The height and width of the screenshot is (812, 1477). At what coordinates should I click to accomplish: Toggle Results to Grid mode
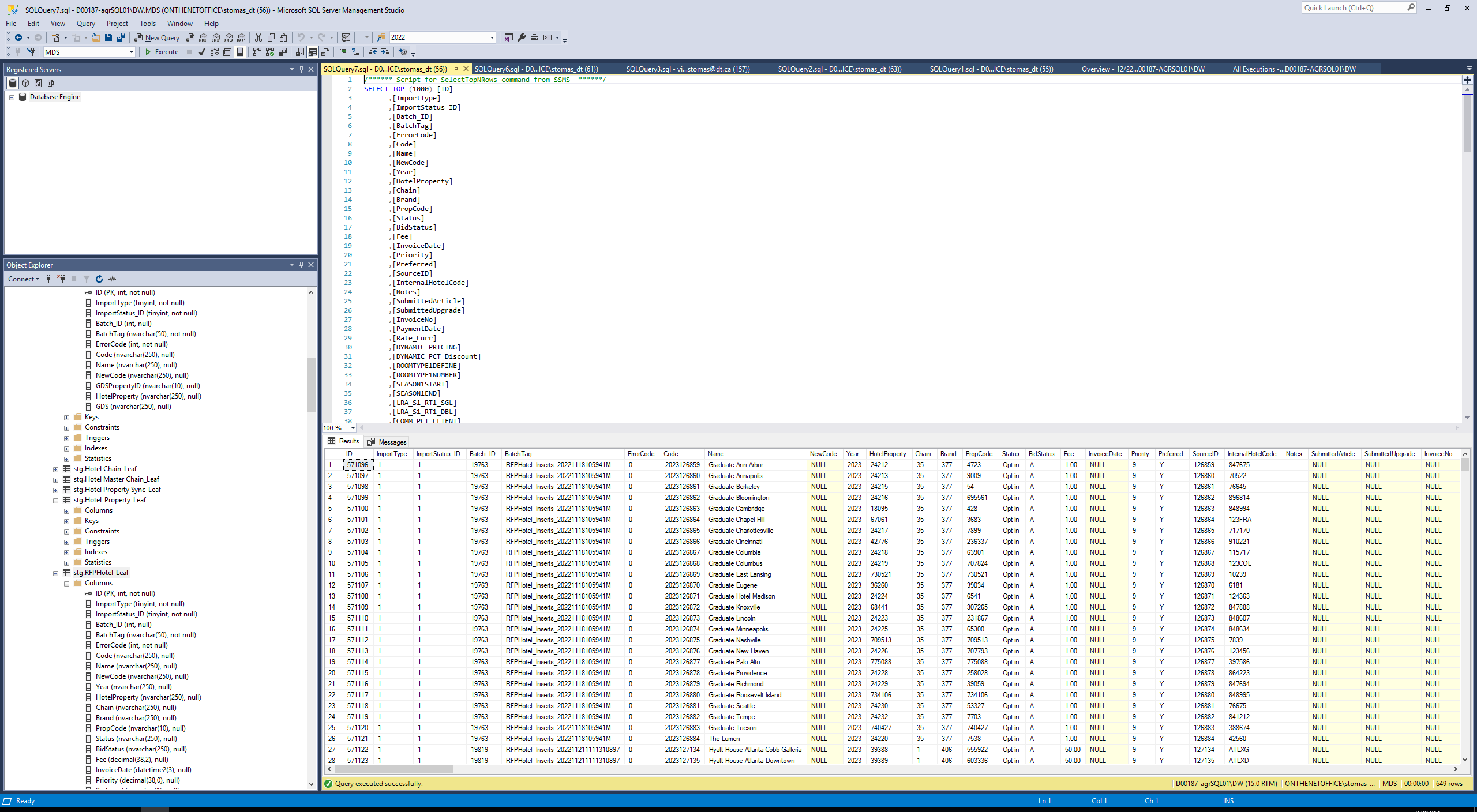click(312, 52)
